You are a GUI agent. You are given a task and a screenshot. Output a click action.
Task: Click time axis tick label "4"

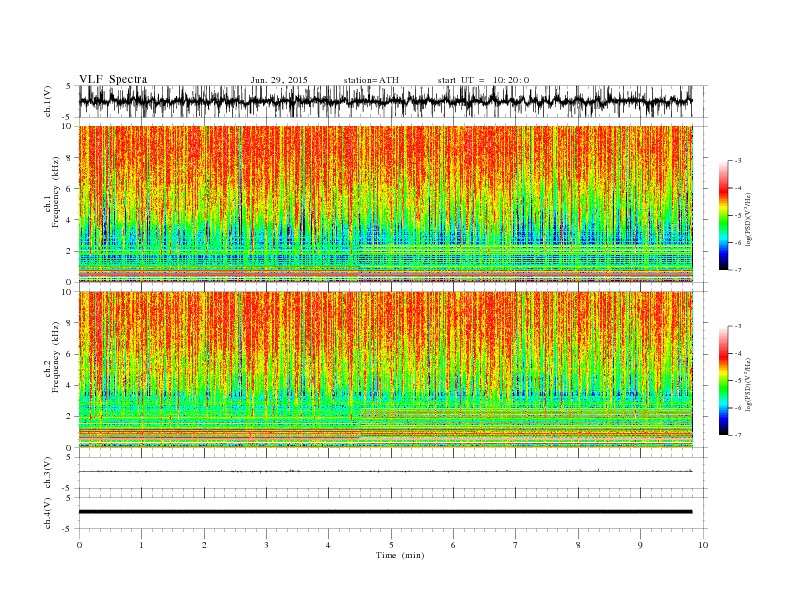[x=328, y=545]
